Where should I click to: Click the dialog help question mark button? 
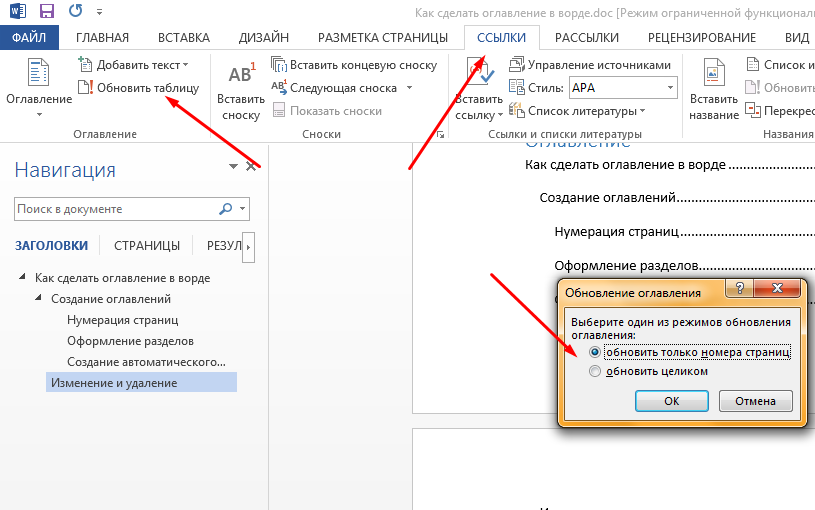click(740, 289)
